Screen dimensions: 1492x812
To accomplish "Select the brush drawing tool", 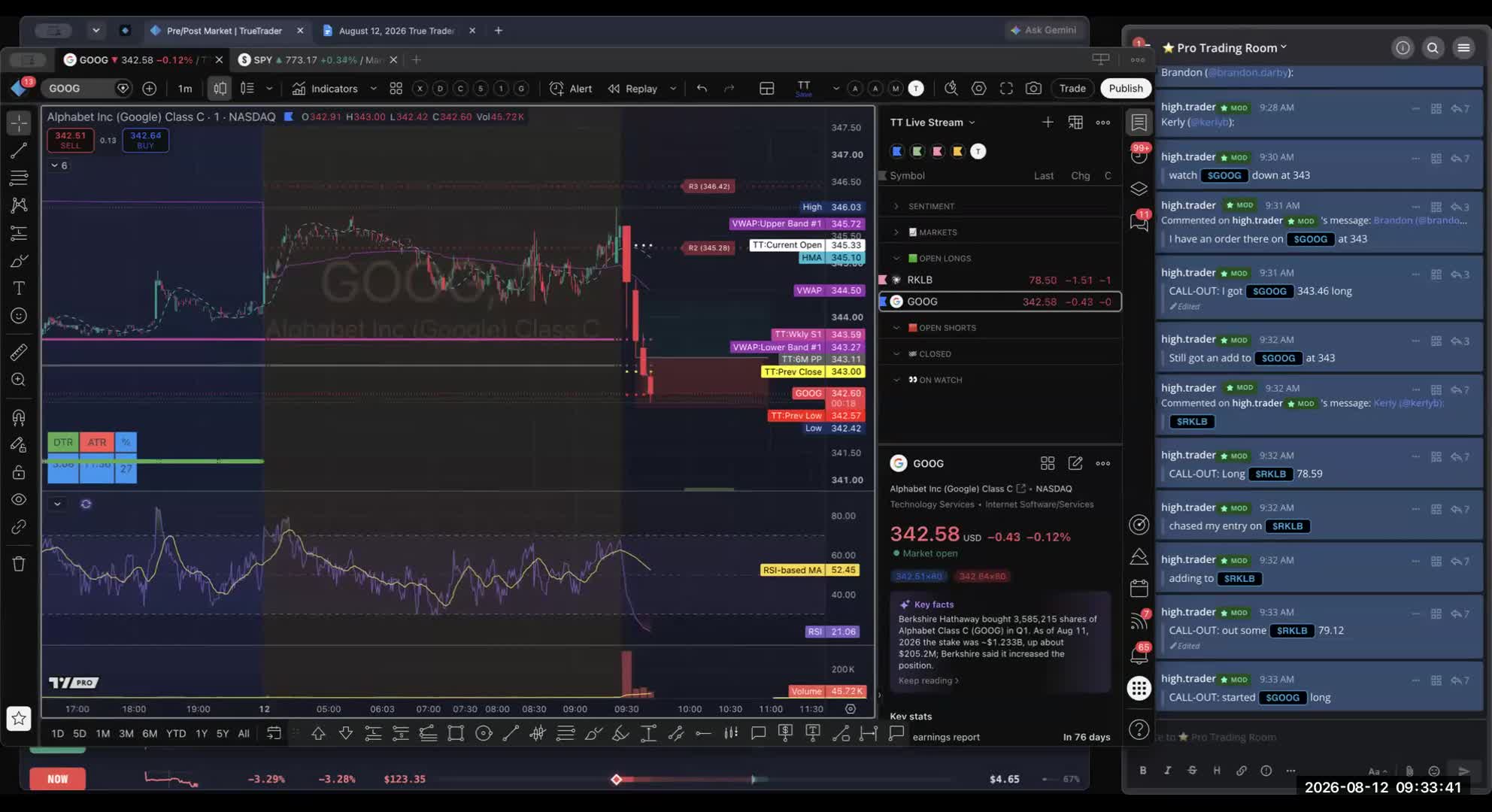I will pos(19,261).
